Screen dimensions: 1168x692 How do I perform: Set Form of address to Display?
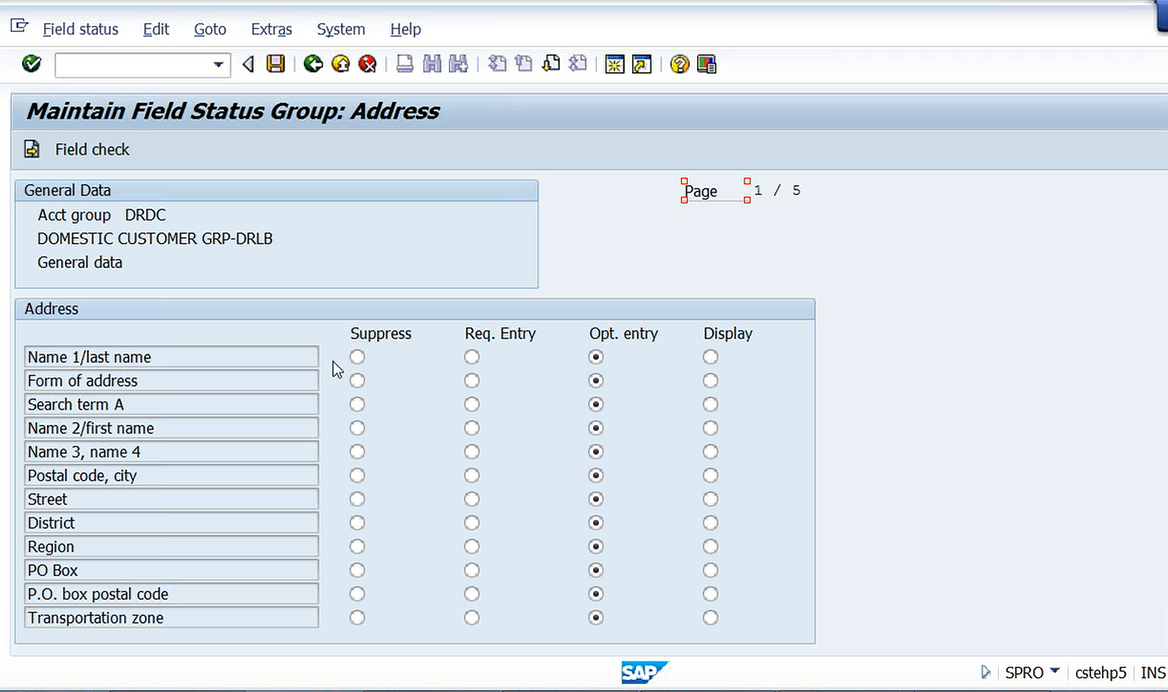711,381
